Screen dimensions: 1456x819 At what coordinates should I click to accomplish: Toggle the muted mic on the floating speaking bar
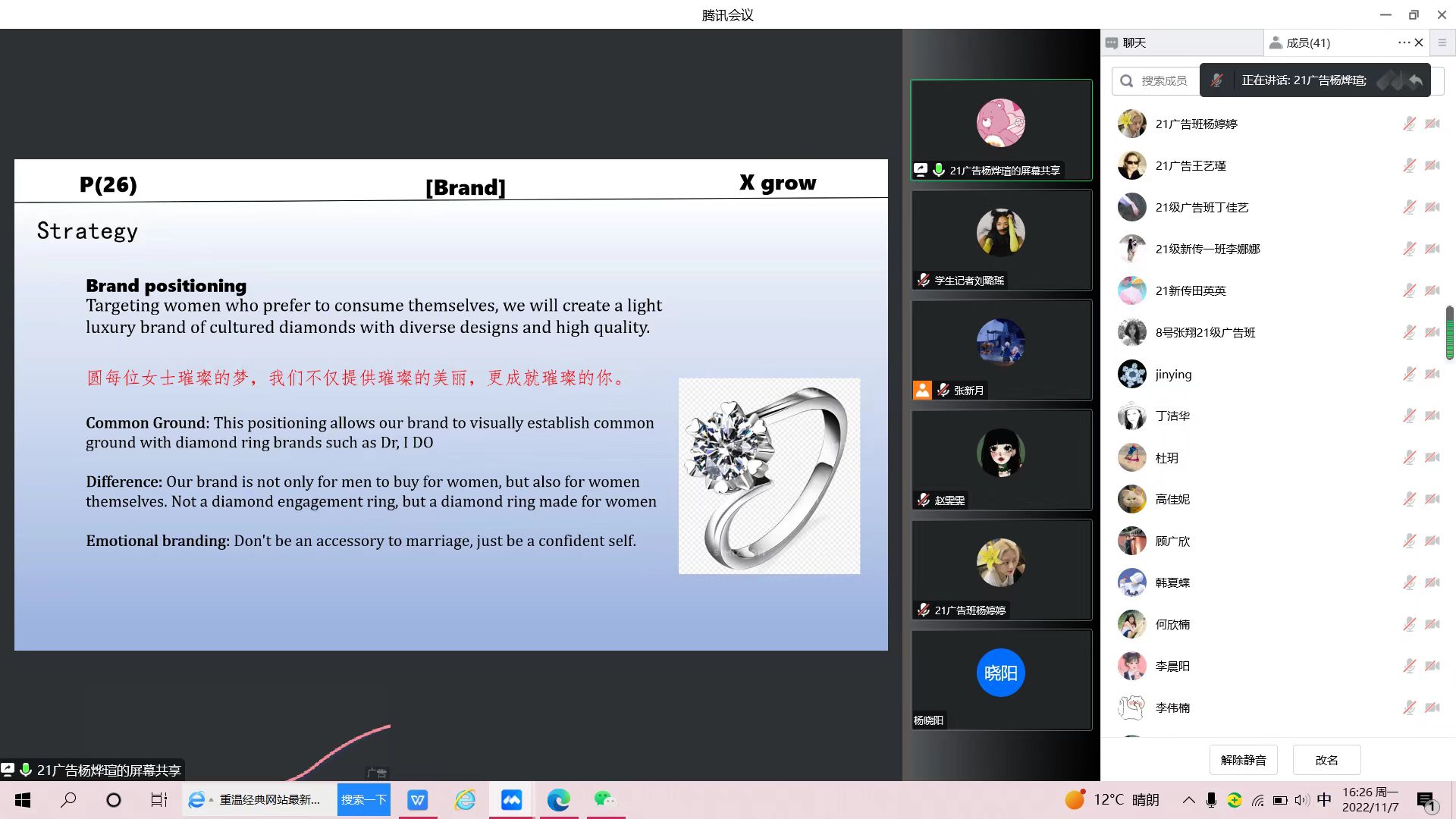pos(1217,80)
